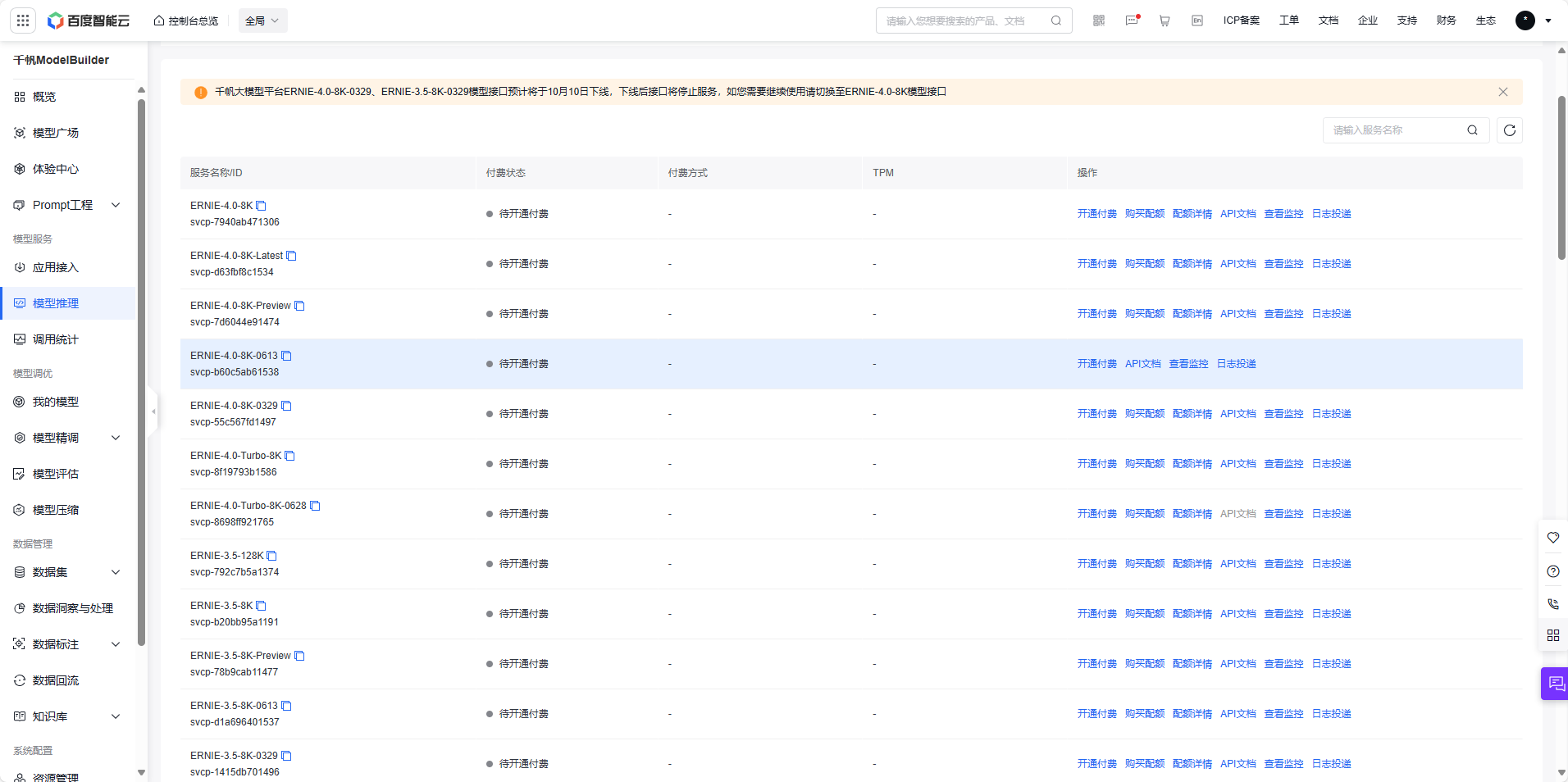Click the Baidu AI Cloud logo
This screenshot has height=782, width=1568.
click(x=89, y=20)
